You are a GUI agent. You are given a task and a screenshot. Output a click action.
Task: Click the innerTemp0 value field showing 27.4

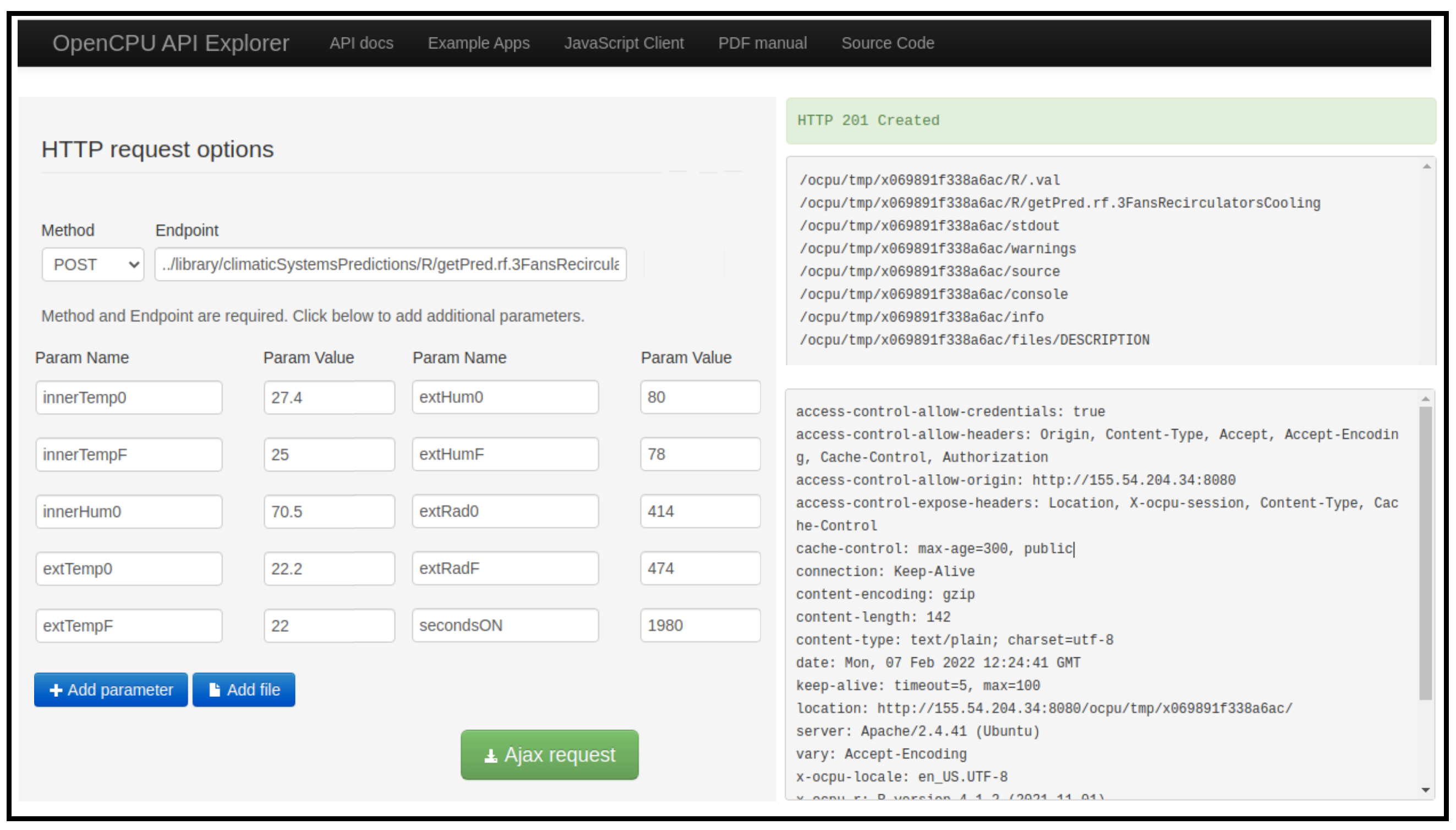click(x=329, y=397)
